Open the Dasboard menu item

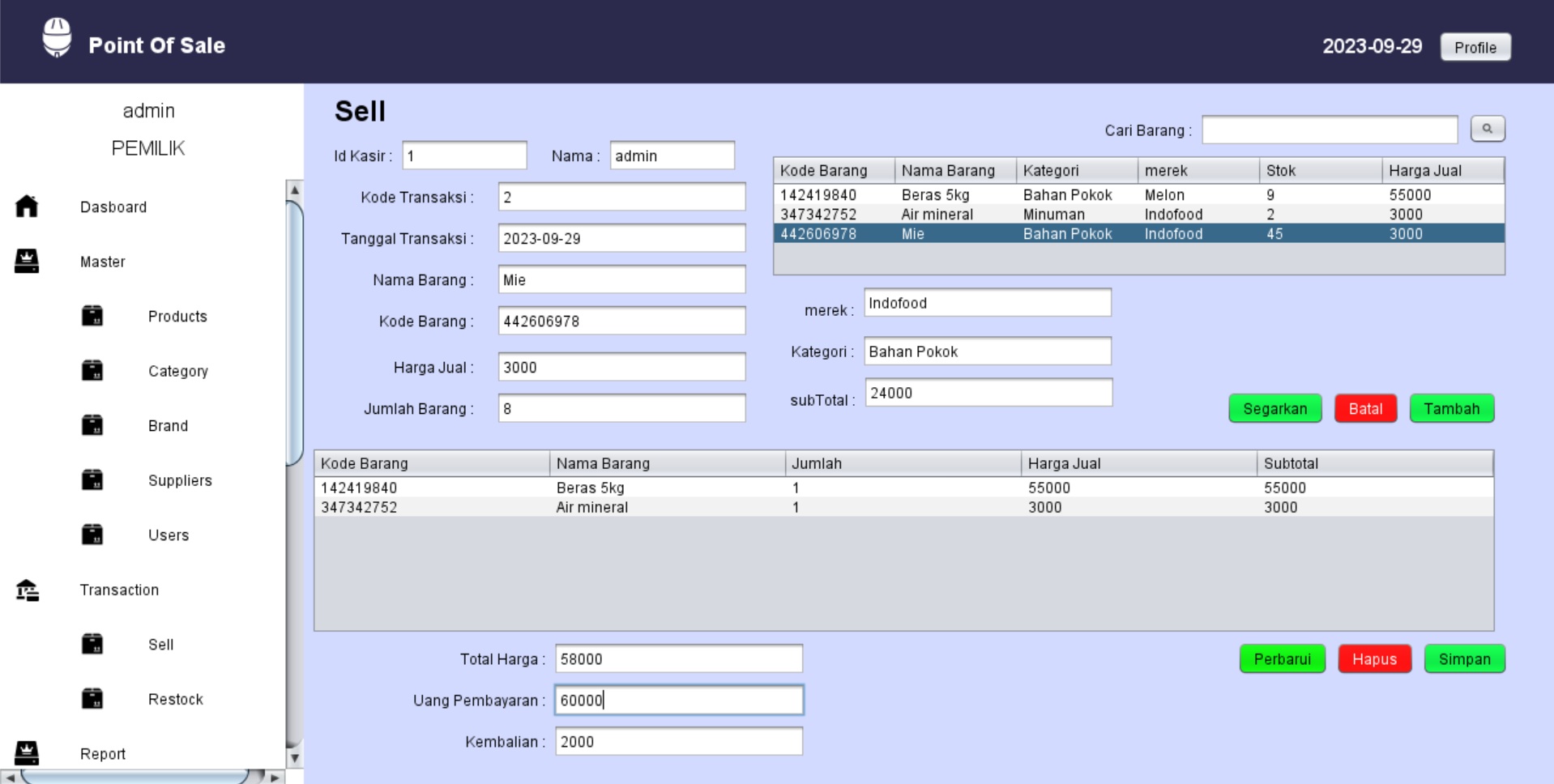[x=113, y=207]
